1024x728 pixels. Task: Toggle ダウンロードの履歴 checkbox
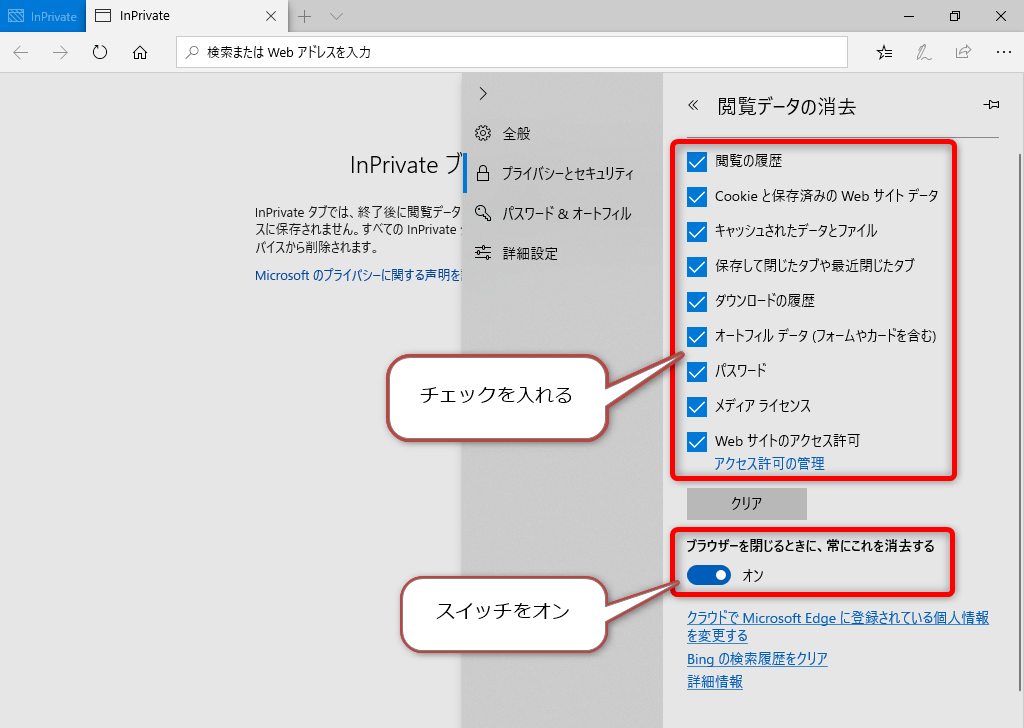[x=697, y=302]
